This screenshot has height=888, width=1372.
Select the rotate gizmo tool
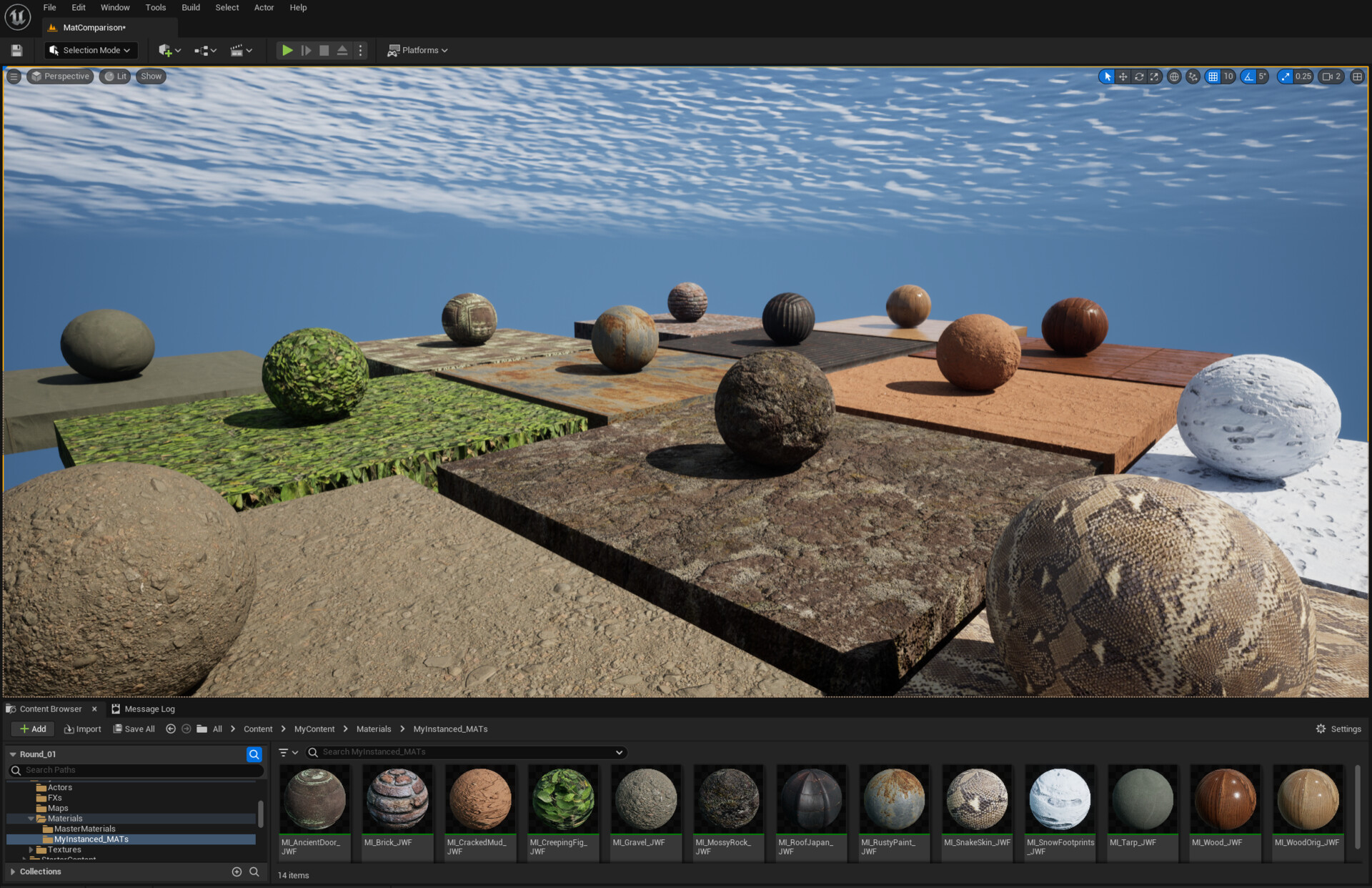(1138, 77)
